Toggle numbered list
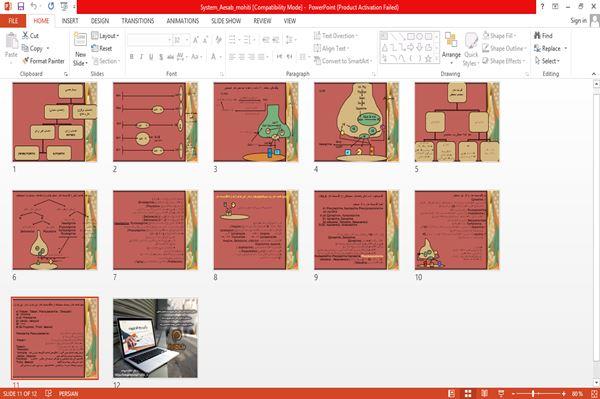The image size is (600, 399). pyautogui.click(x=248, y=40)
